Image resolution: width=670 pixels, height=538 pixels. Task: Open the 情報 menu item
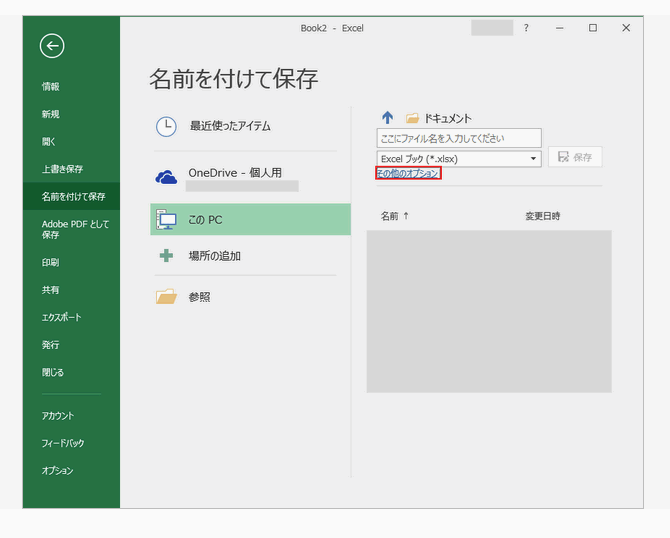pos(50,87)
